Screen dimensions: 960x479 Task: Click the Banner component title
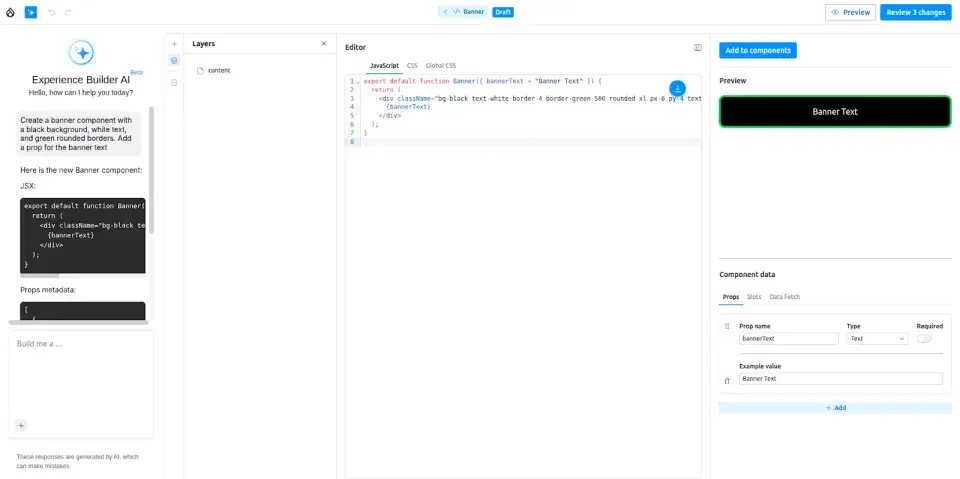[474, 12]
